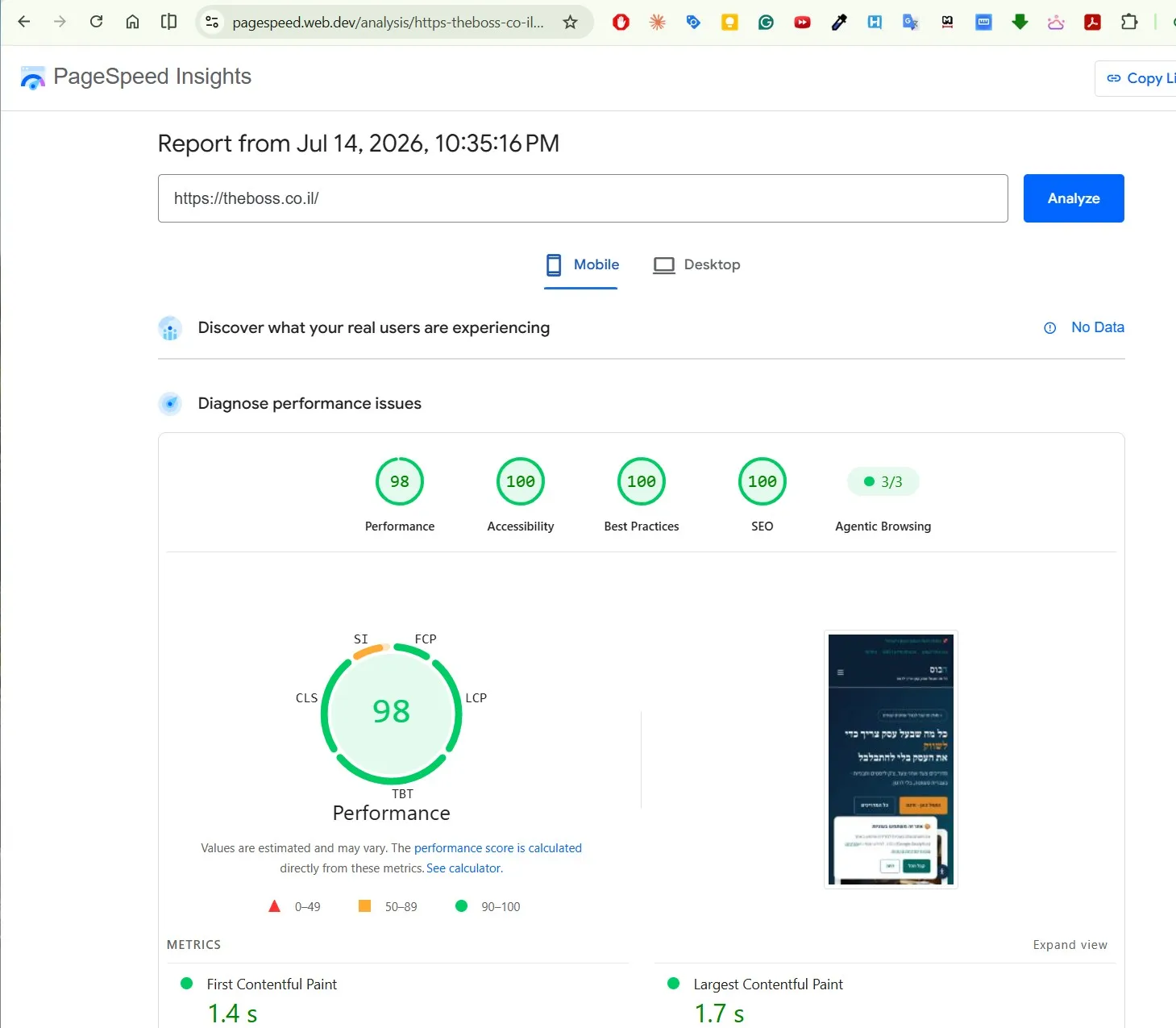
Task: Click the SI gauge segment label
Action: pos(361,639)
